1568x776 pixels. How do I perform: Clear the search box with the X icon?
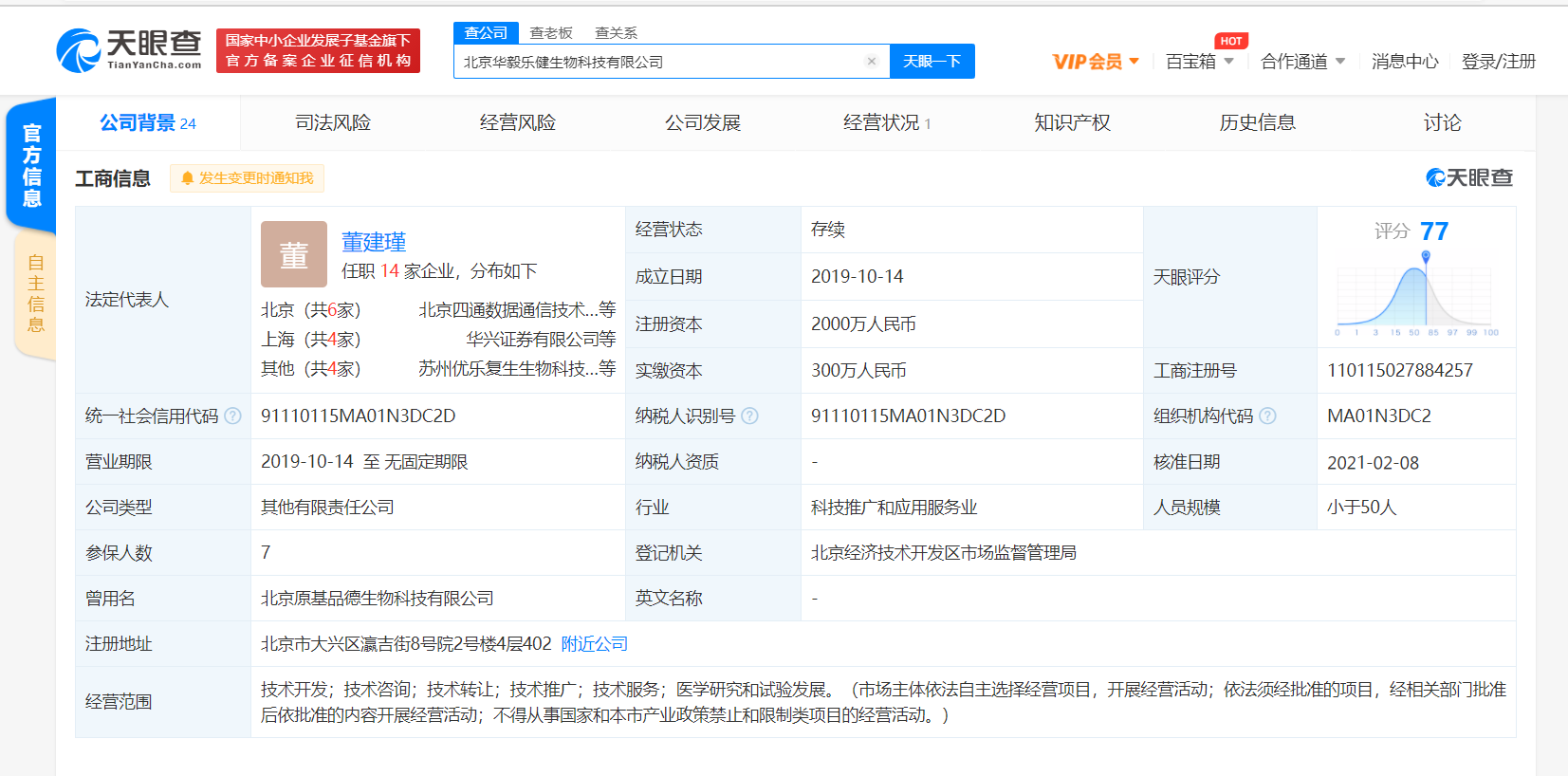point(872,62)
